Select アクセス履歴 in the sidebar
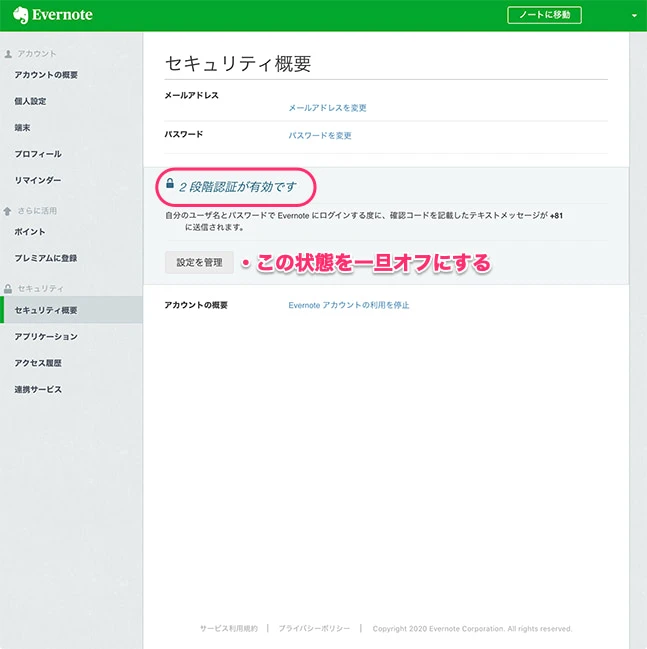 click(38, 363)
